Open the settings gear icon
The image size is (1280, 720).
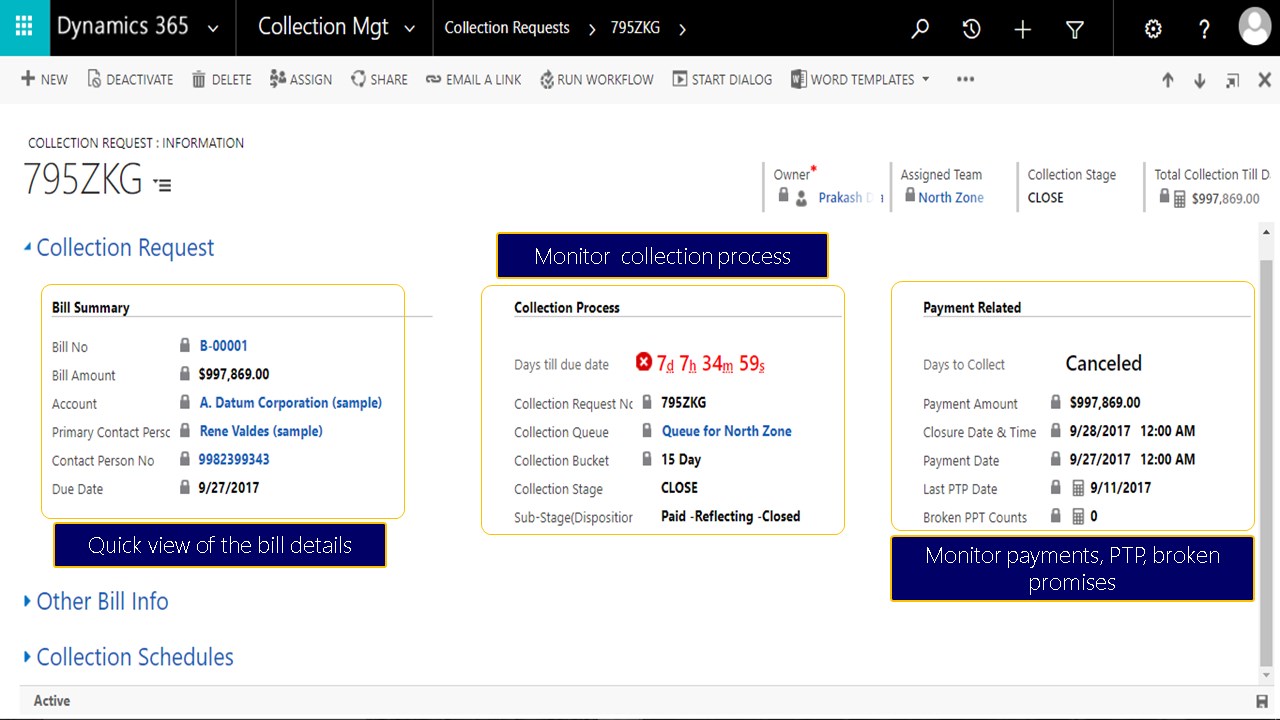1153,29
